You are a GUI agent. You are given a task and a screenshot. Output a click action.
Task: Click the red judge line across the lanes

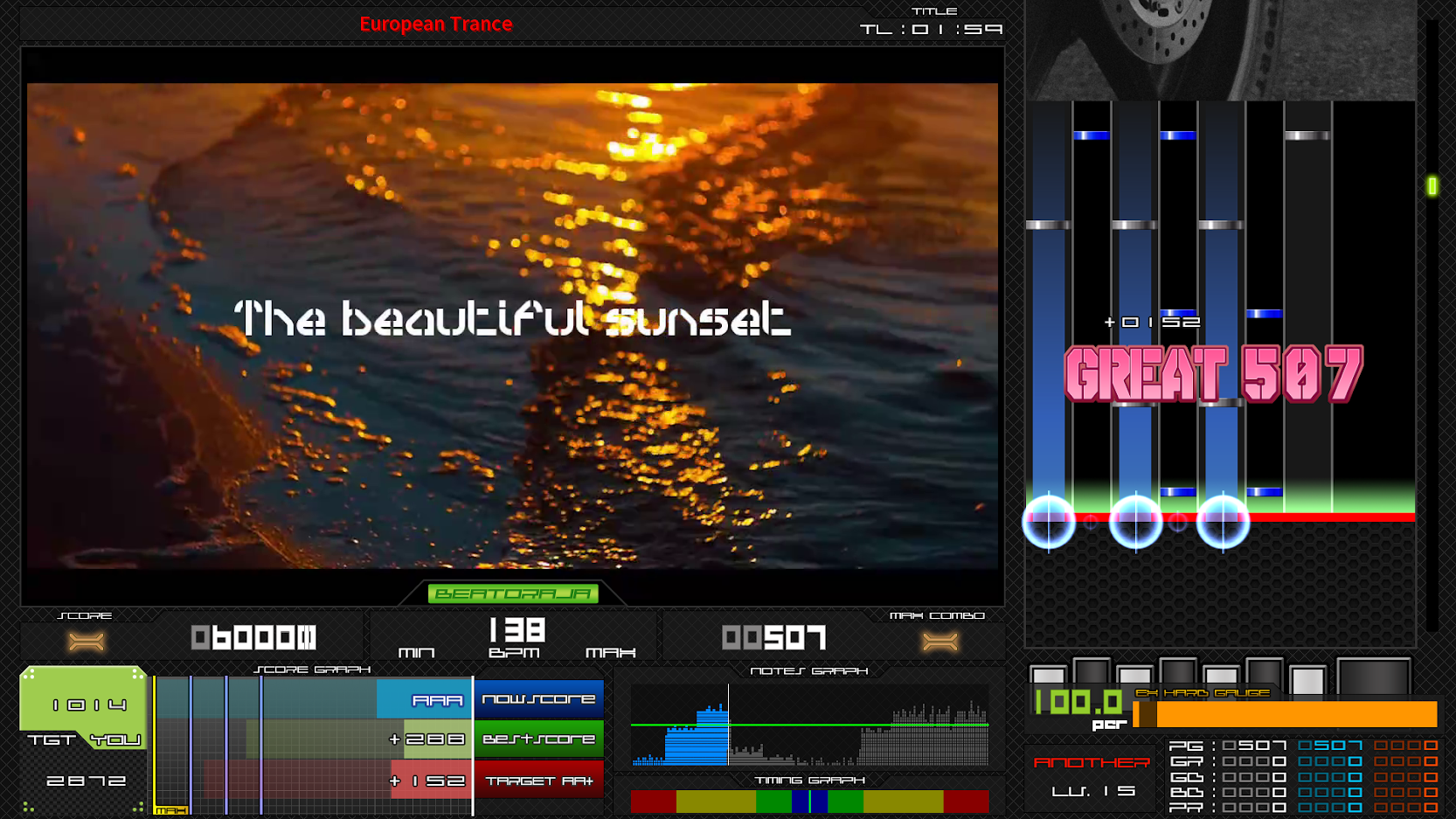1220,517
